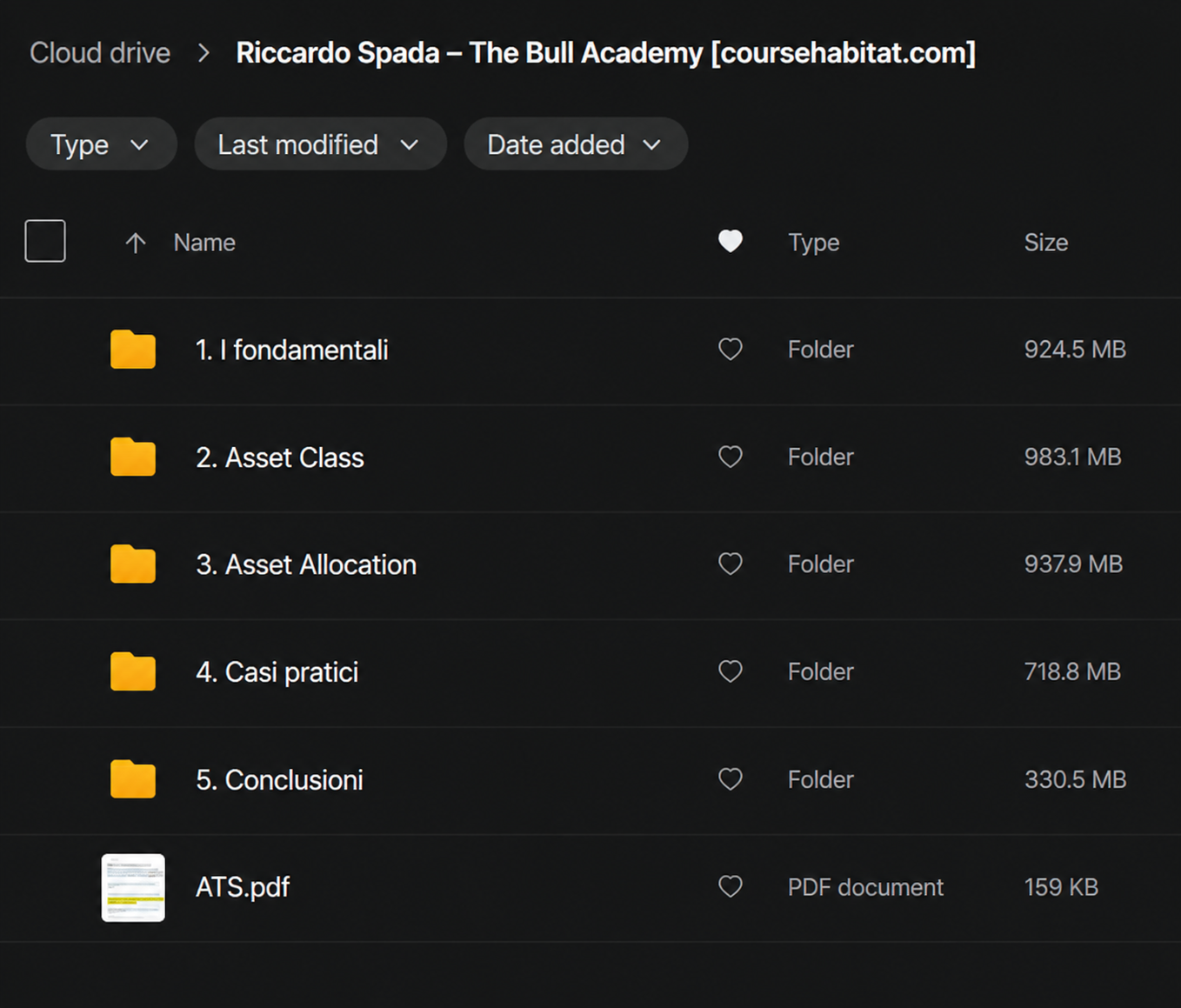This screenshot has height=1008, width=1181.
Task: Click the Folder type label in the 1. I fondamentali row
Action: pos(821,350)
